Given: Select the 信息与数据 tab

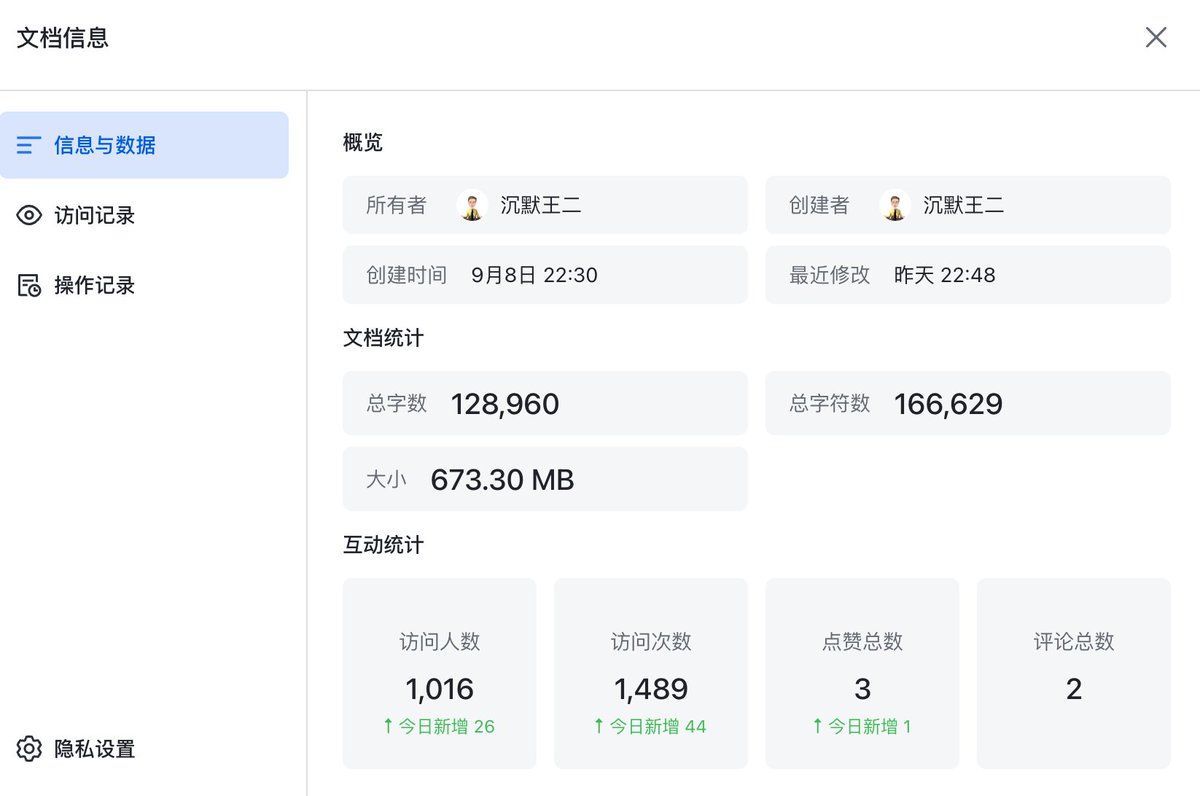Looking at the screenshot, I should (x=144, y=145).
